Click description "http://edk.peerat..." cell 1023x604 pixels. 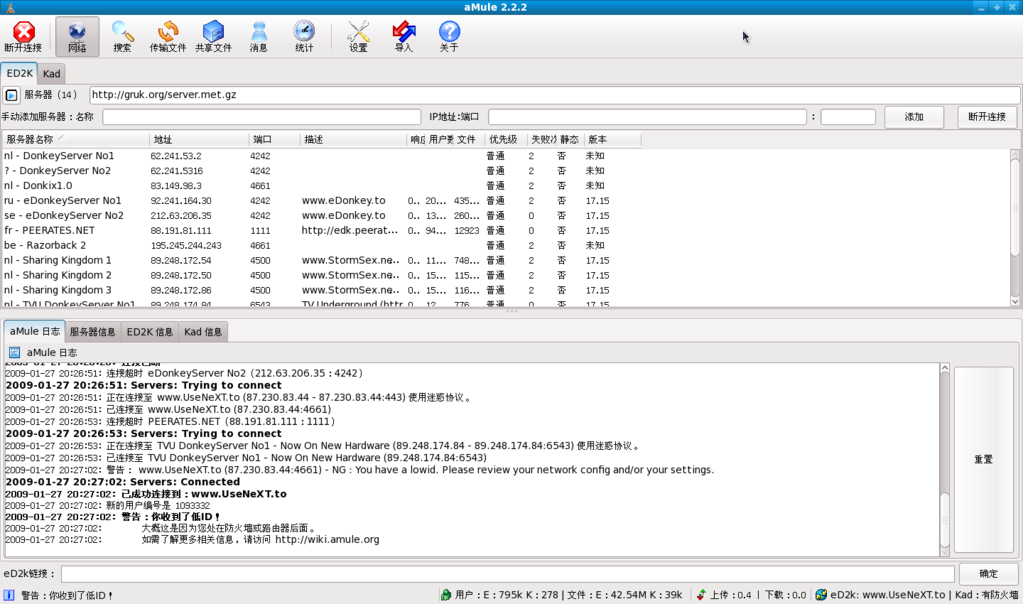pos(350,231)
